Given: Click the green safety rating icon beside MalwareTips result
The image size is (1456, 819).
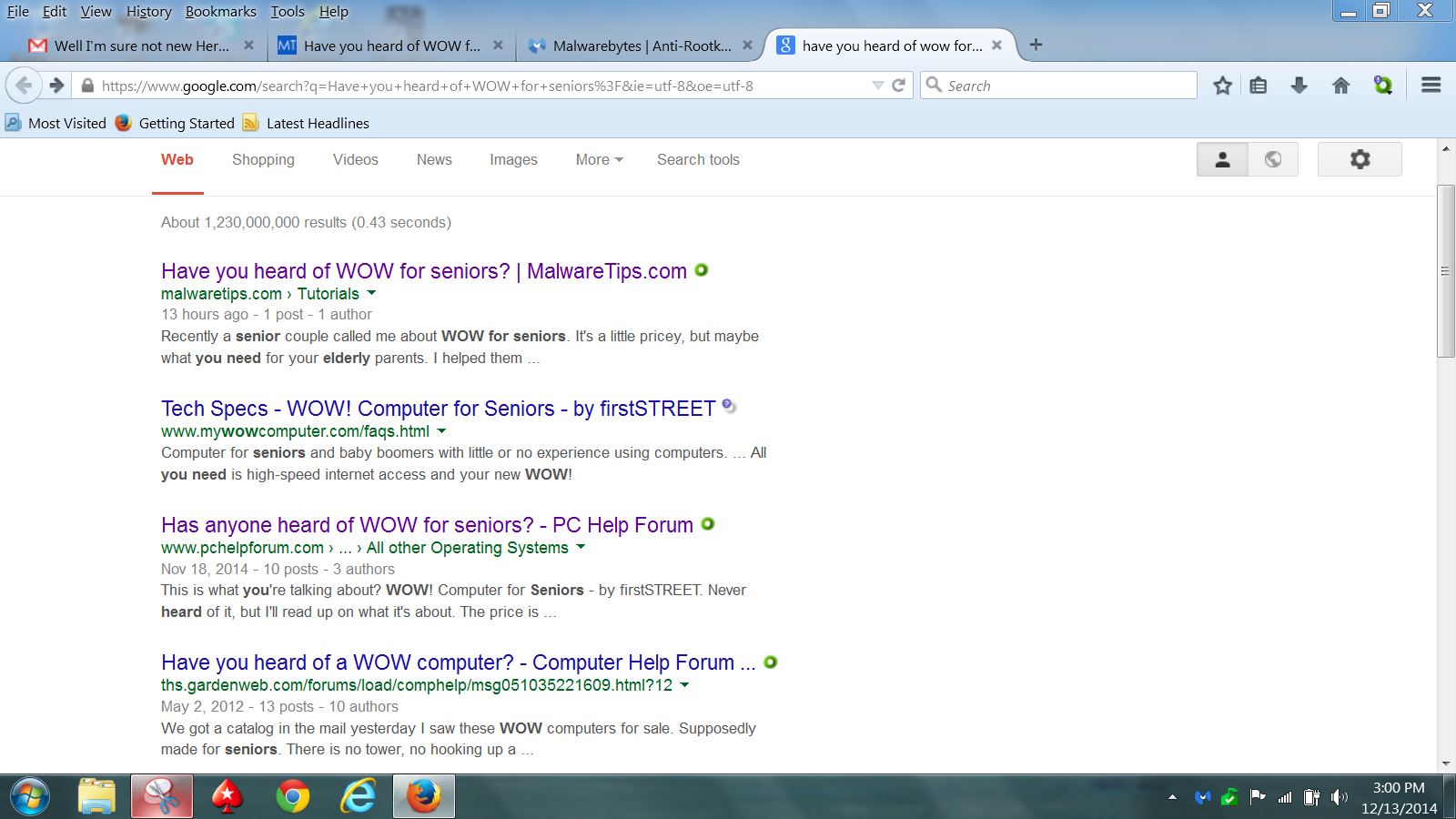Looking at the screenshot, I should click(702, 270).
